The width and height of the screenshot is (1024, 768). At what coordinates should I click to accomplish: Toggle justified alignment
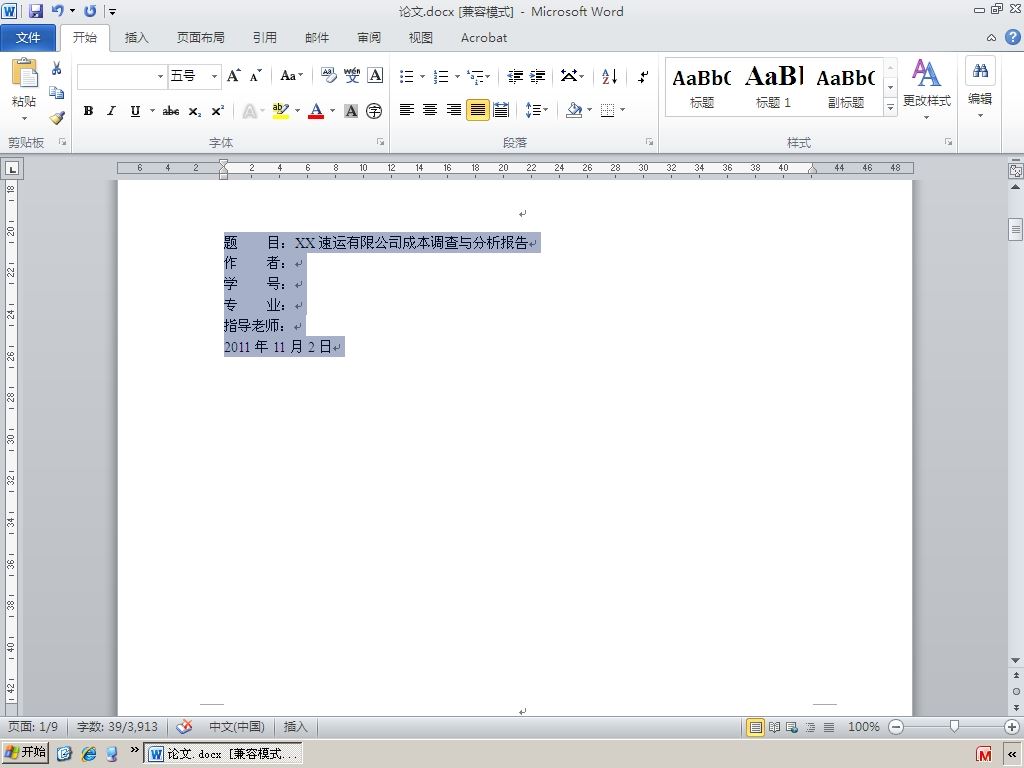pos(477,110)
